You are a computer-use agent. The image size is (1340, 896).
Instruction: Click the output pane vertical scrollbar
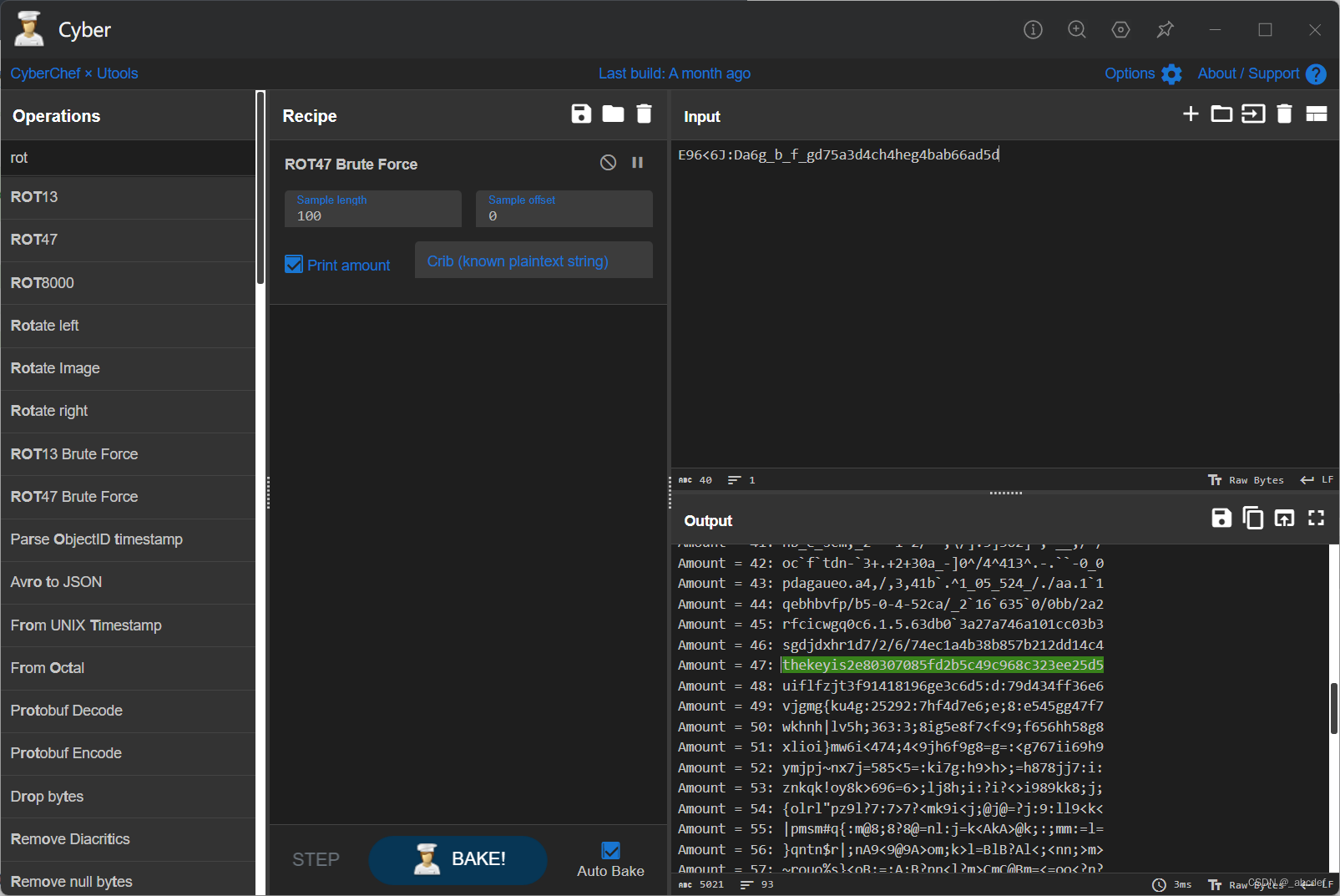click(1333, 708)
